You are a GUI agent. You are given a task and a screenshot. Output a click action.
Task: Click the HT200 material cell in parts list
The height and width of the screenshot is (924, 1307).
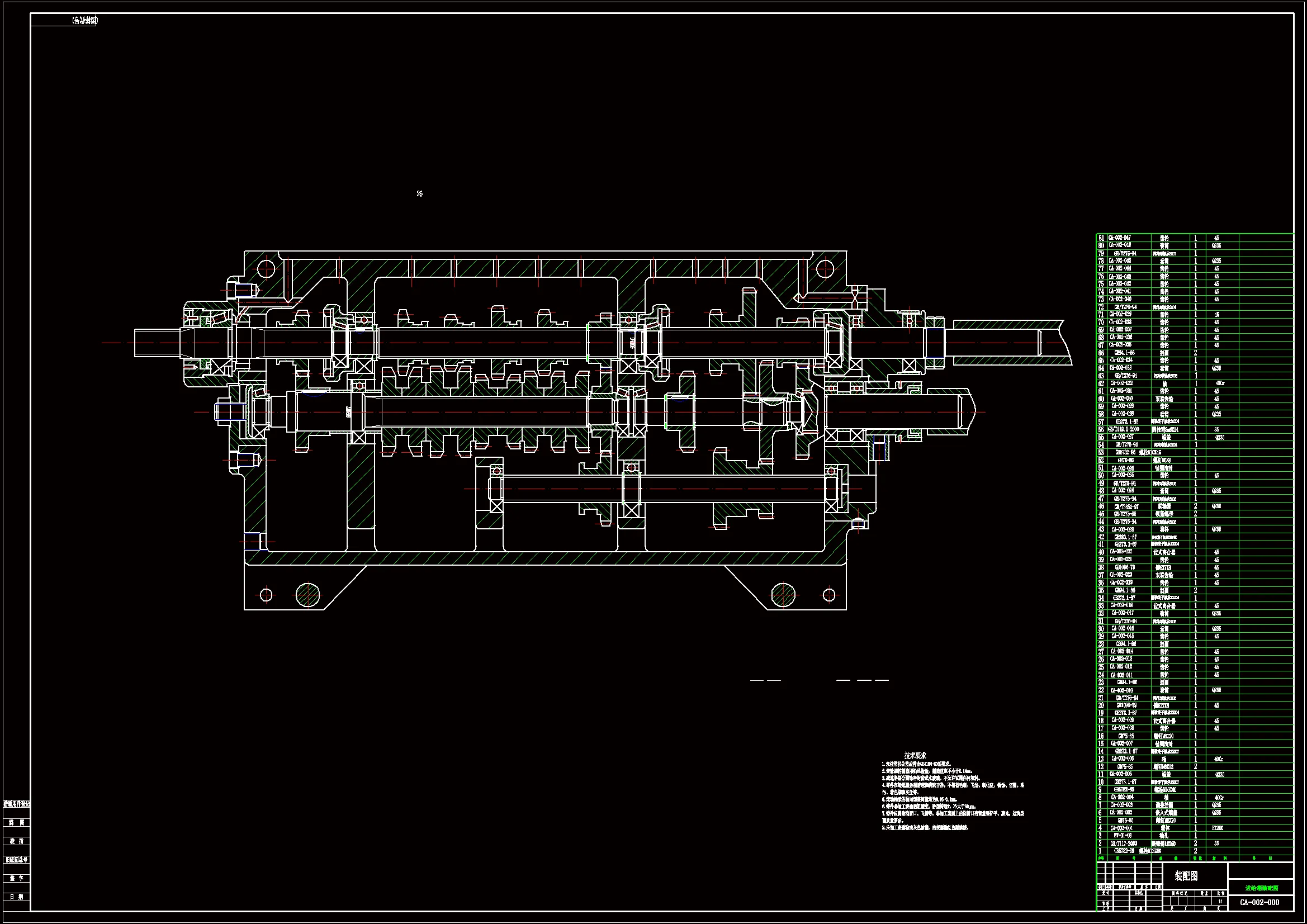pos(1217,828)
